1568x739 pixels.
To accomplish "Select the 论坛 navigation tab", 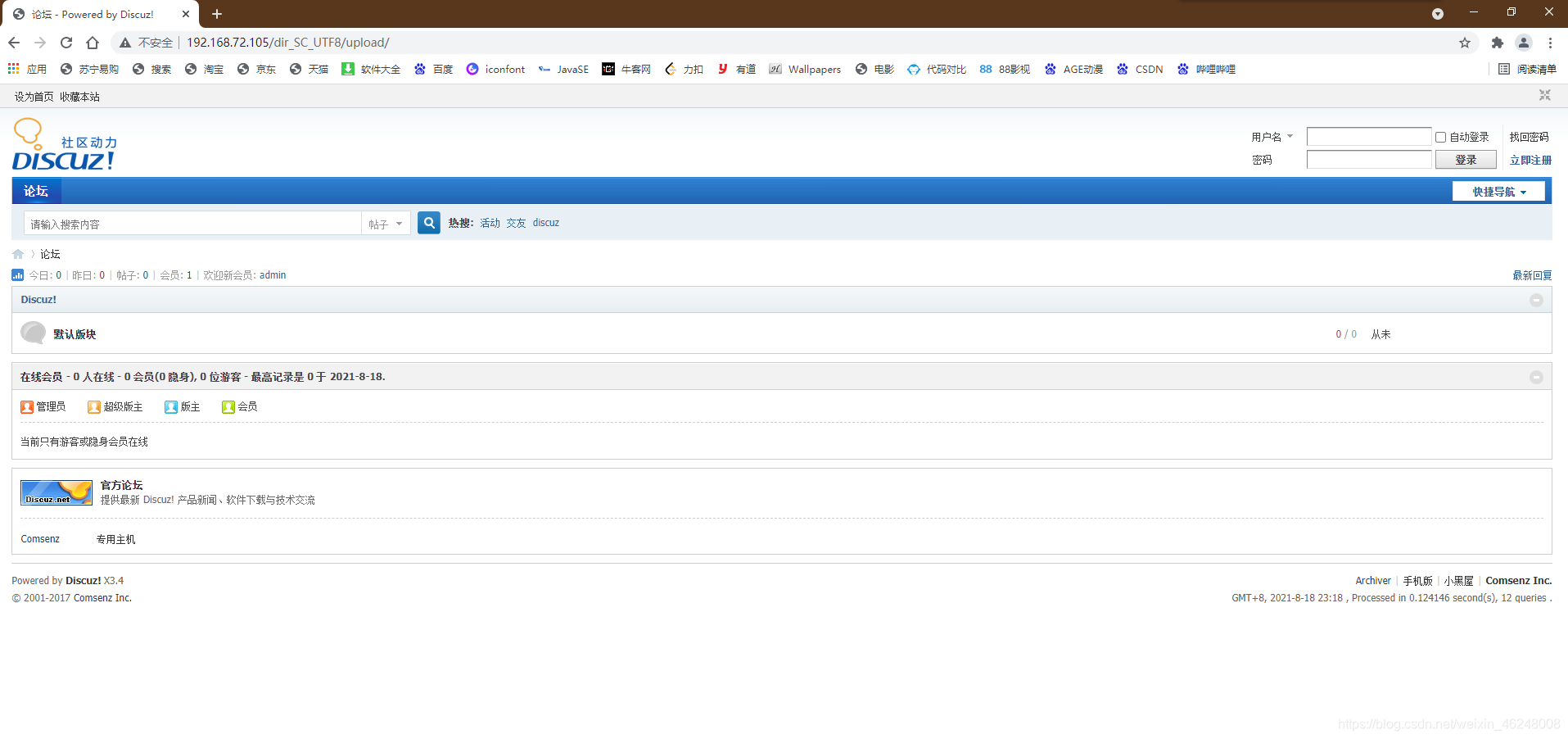I will (x=36, y=191).
